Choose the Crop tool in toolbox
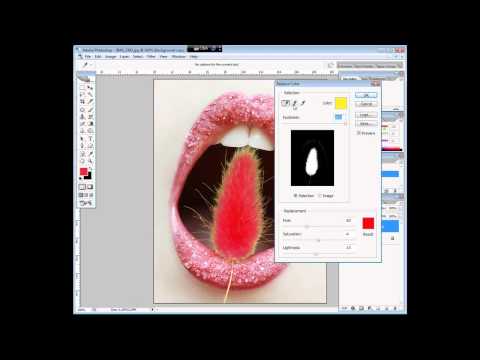 (82, 102)
